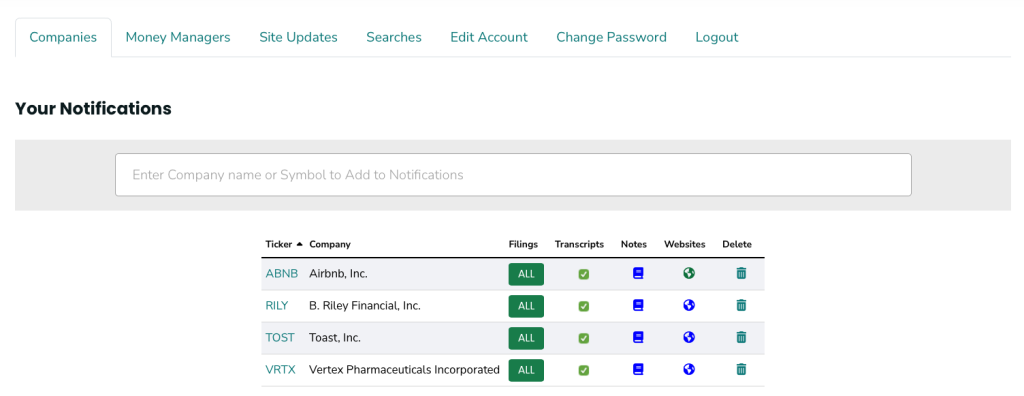Go to the Searches tab
The image size is (1024, 396).
point(394,37)
